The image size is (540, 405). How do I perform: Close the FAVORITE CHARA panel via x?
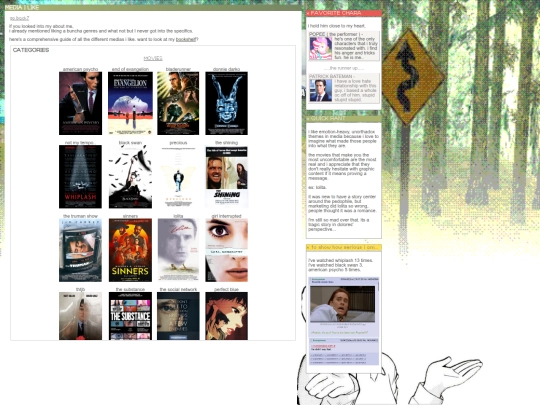[x=308, y=13]
